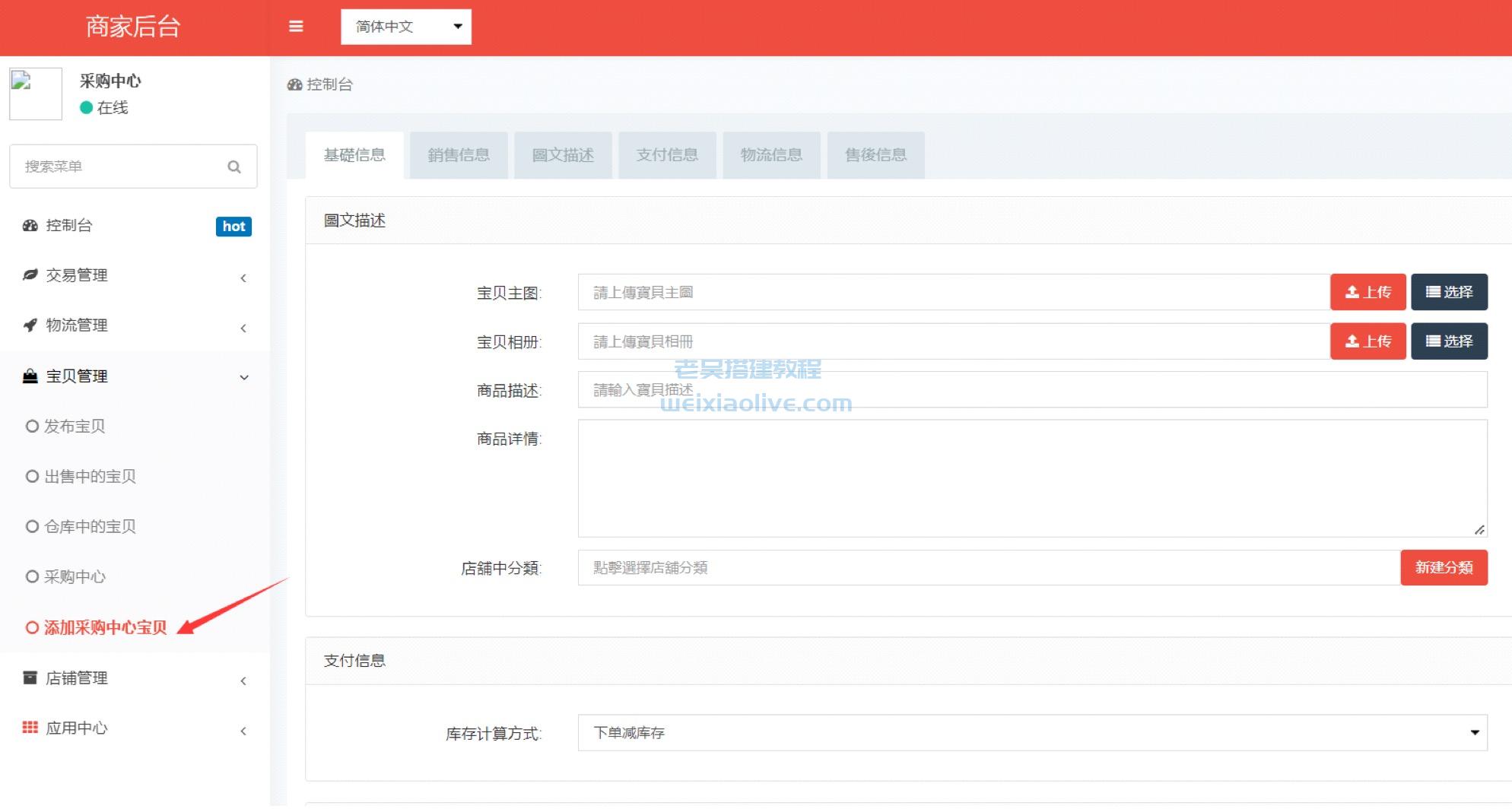Click the 新建分類 button

pyautogui.click(x=1444, y=567)
